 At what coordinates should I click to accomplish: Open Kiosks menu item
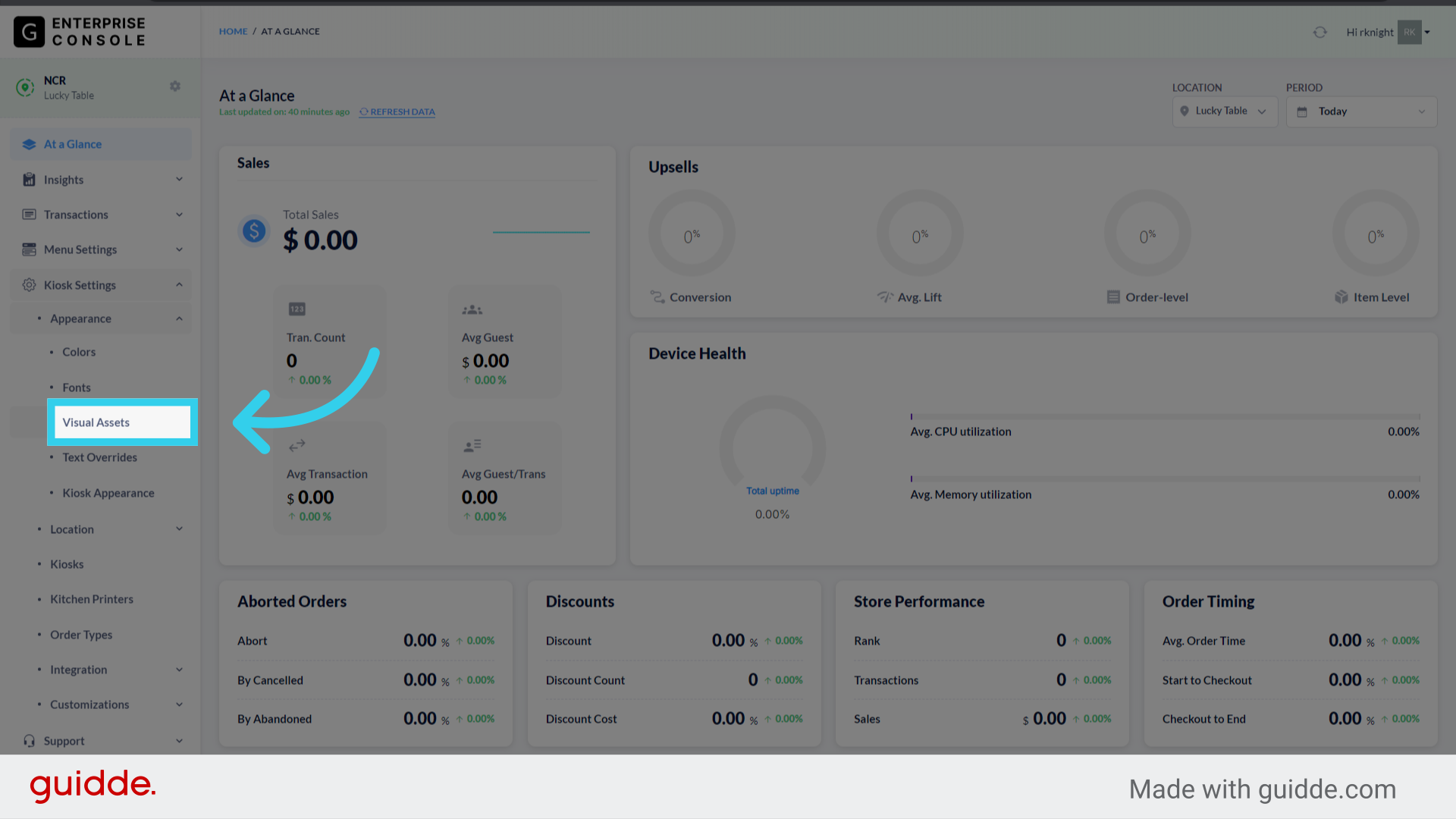(67, 564)
